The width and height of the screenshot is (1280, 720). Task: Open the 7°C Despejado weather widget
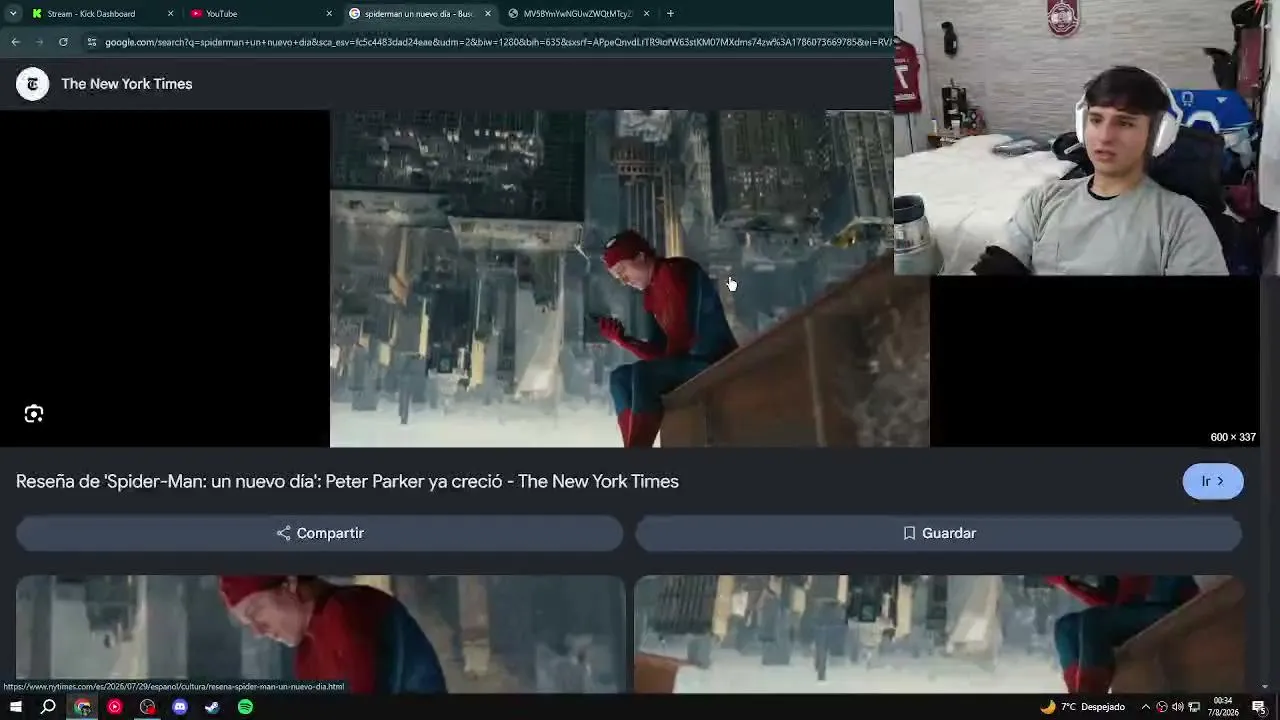[x=1083, y=707]
